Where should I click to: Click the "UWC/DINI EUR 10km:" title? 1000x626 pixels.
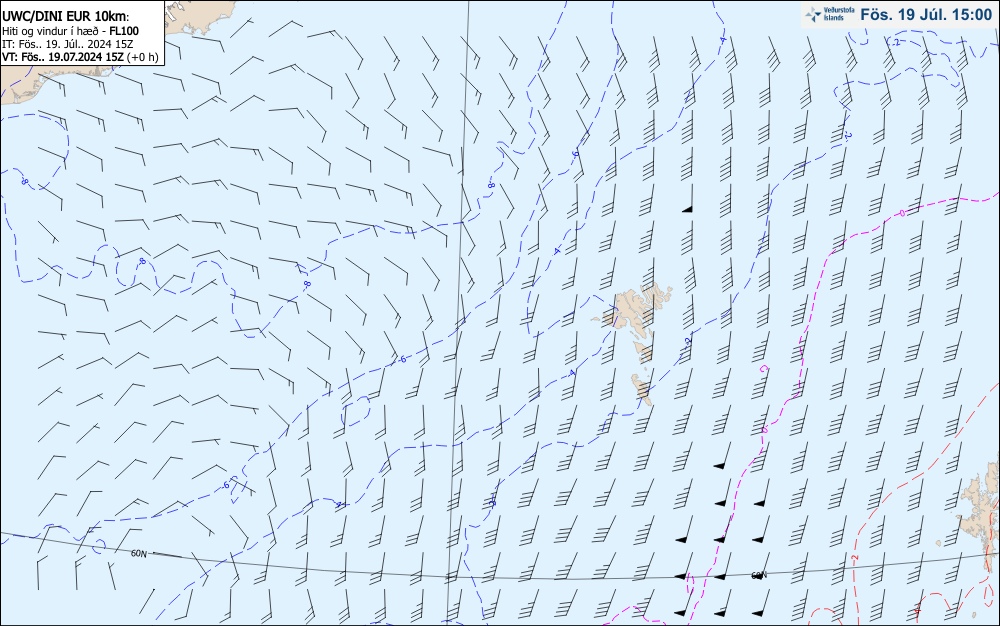66,17
